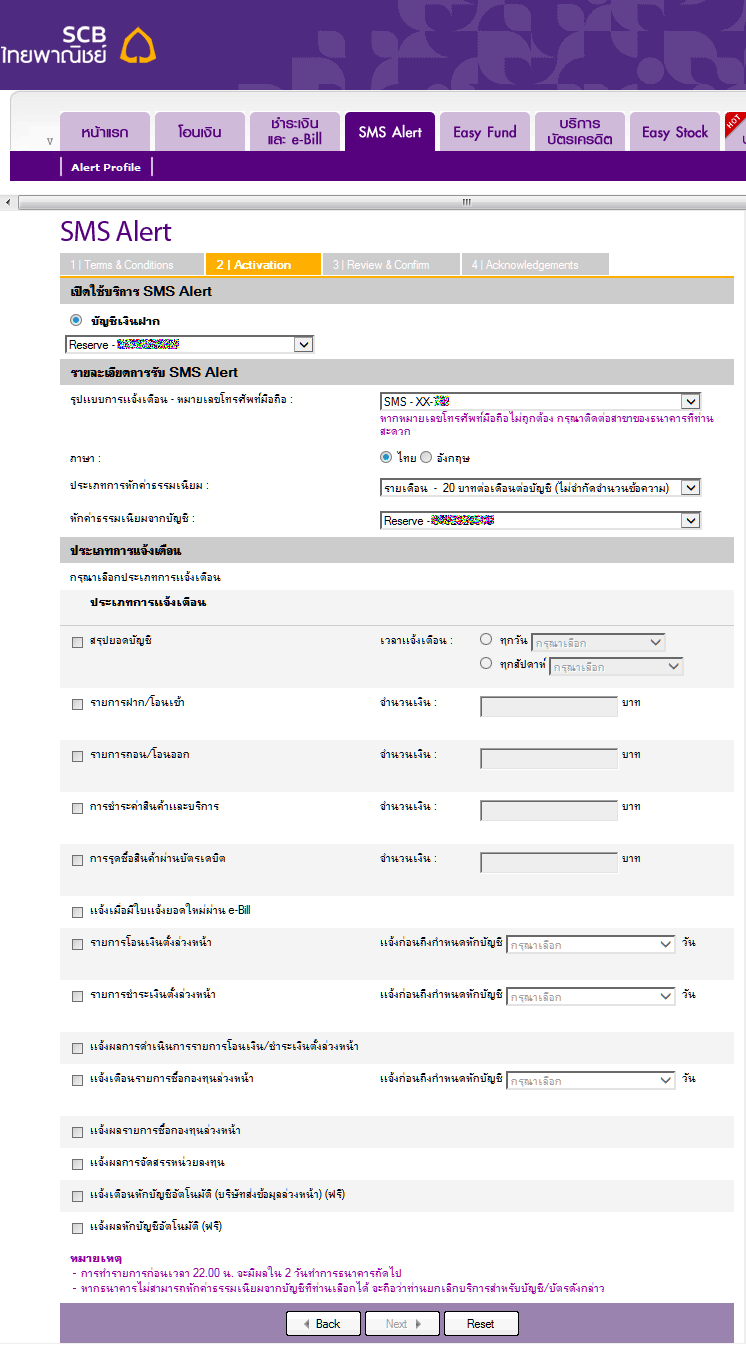
Task: Check the การรูดซื้อสินค้าผ่านบัตรเดบิต checkbox
Action: [78, 860]
